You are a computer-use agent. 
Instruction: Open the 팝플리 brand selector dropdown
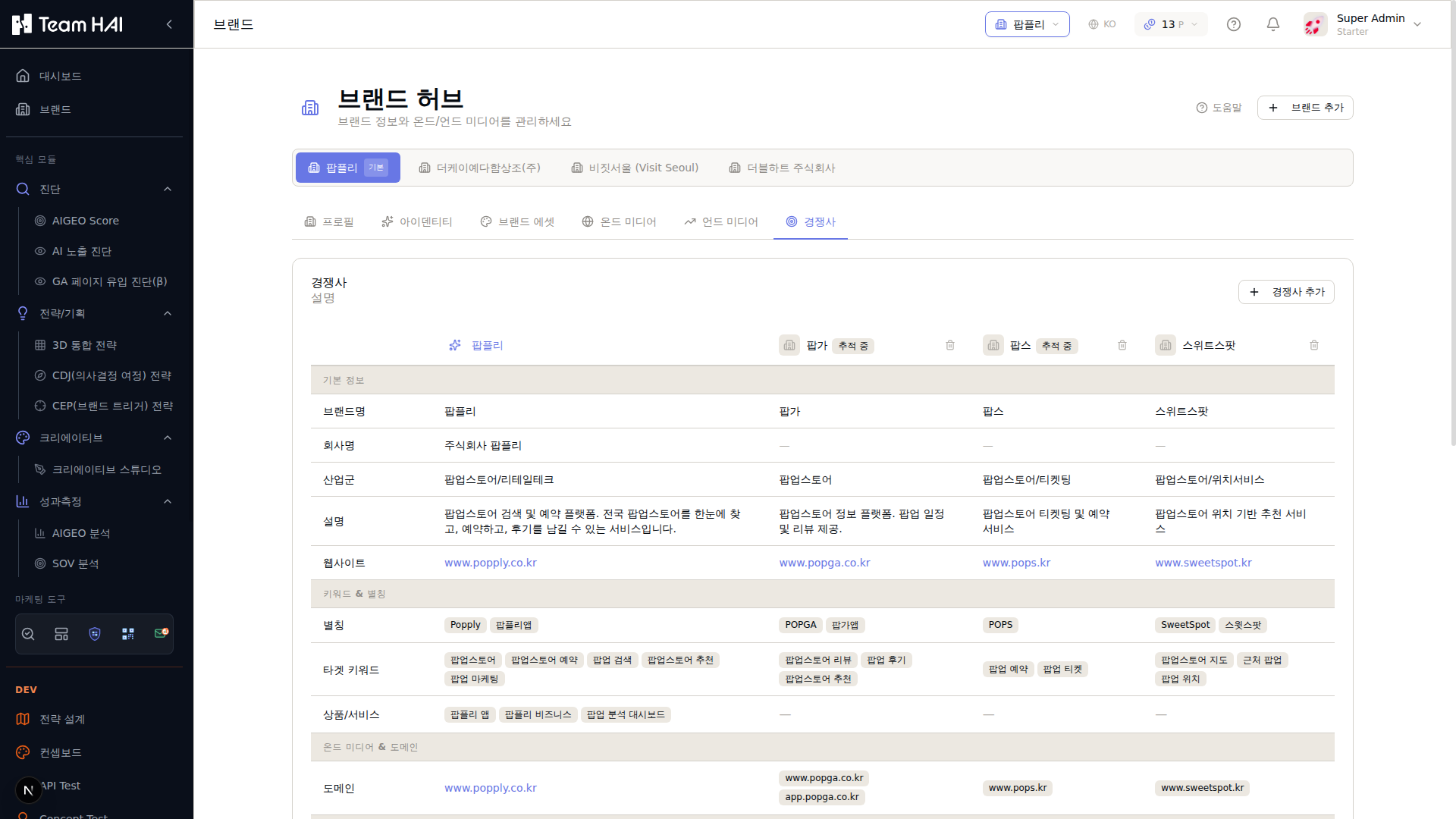click(x=1027, y=24)
